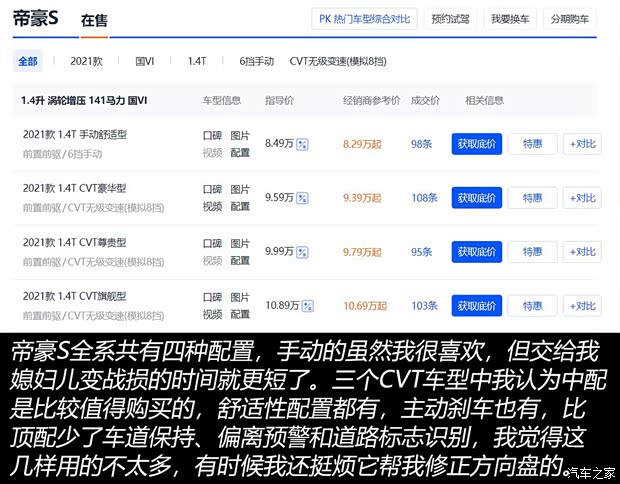Viewport: 620px width, 484px height.
Task: Open 图片 for CVT尊贵型
Action: (x=240, y=244)
